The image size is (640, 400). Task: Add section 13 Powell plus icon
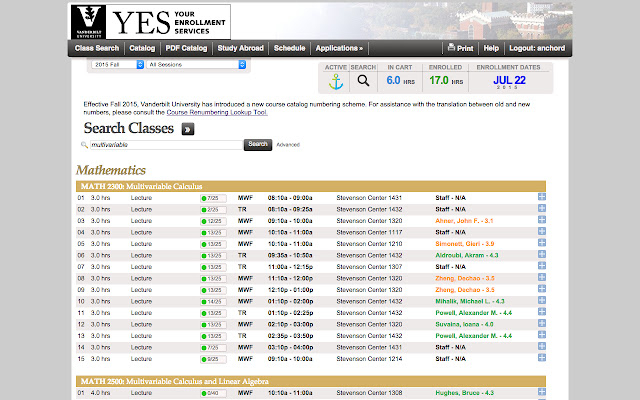click(x=542, y=335)
